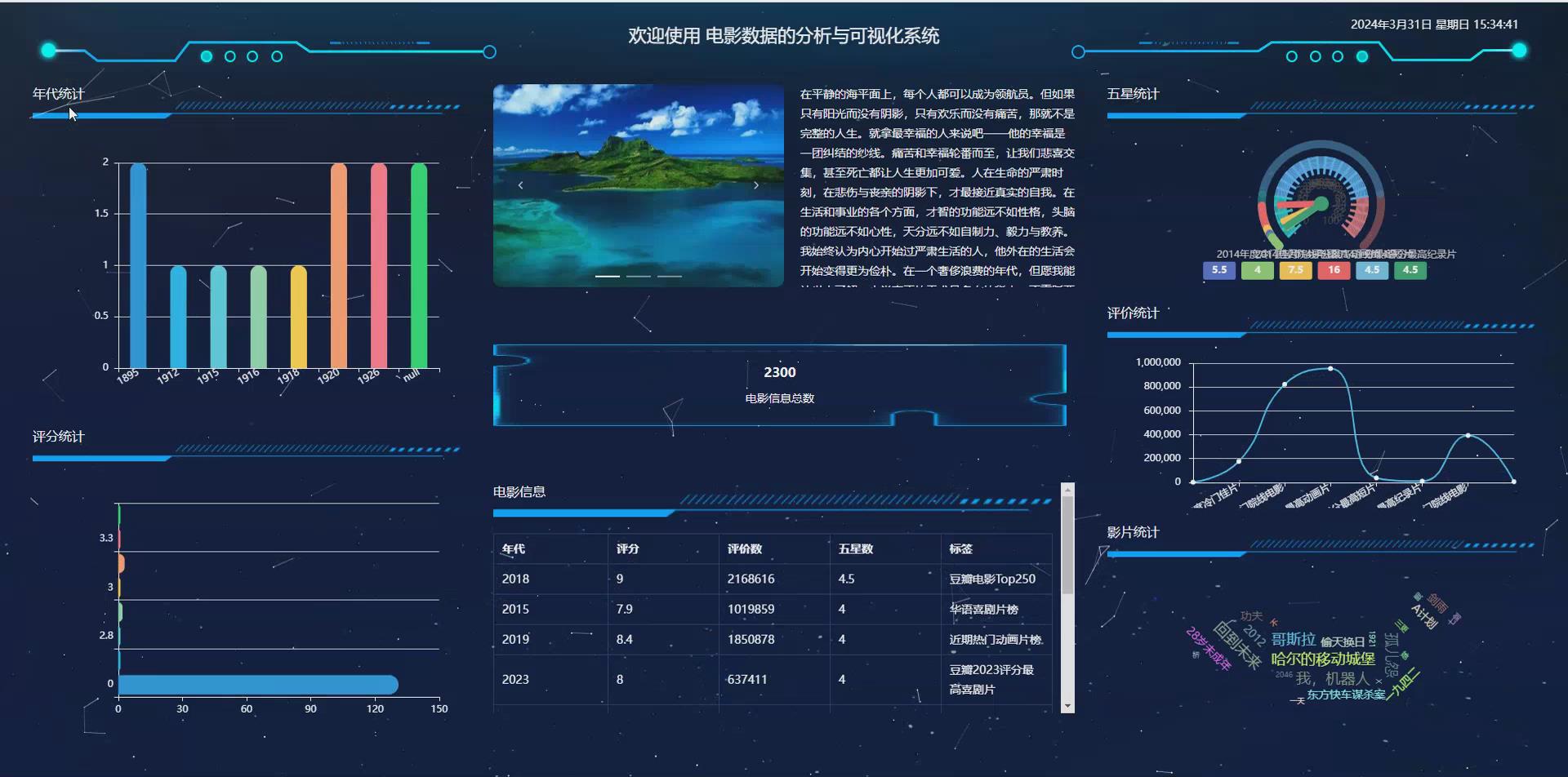Jump to the second carousel slide indicator
The height and width of the screenshot is (777, 1568).
(x=638, y=277)
